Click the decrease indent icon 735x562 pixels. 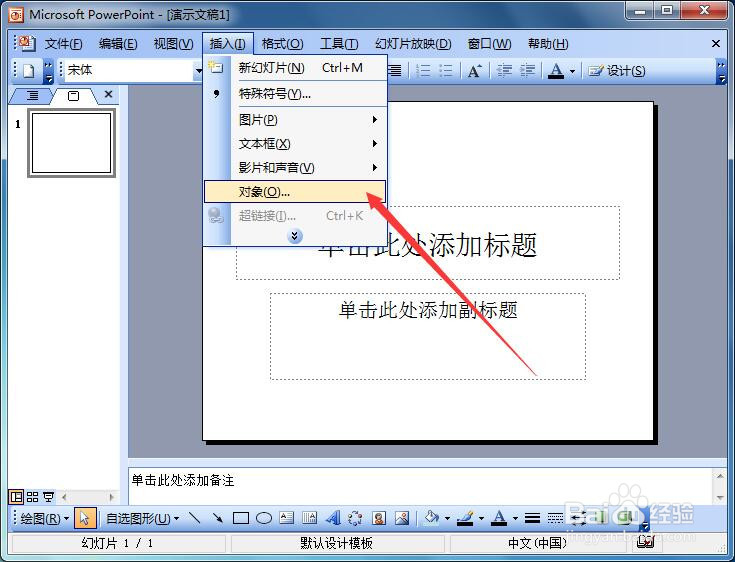(x=504, y=71)
